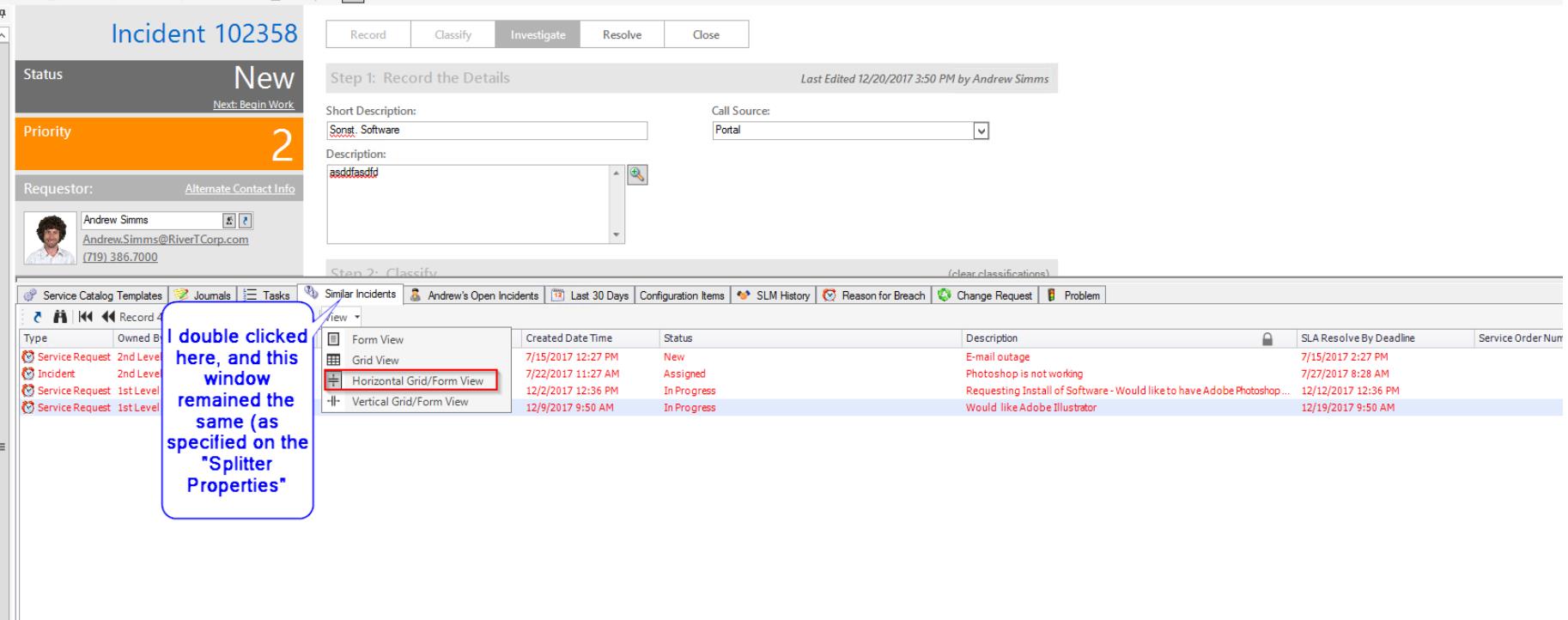This screenshot has width=1568, height=620.
Task: Click the blue arrow icon beside Andrew Simms
Action: pyautogui.click(x=245, y=221)
